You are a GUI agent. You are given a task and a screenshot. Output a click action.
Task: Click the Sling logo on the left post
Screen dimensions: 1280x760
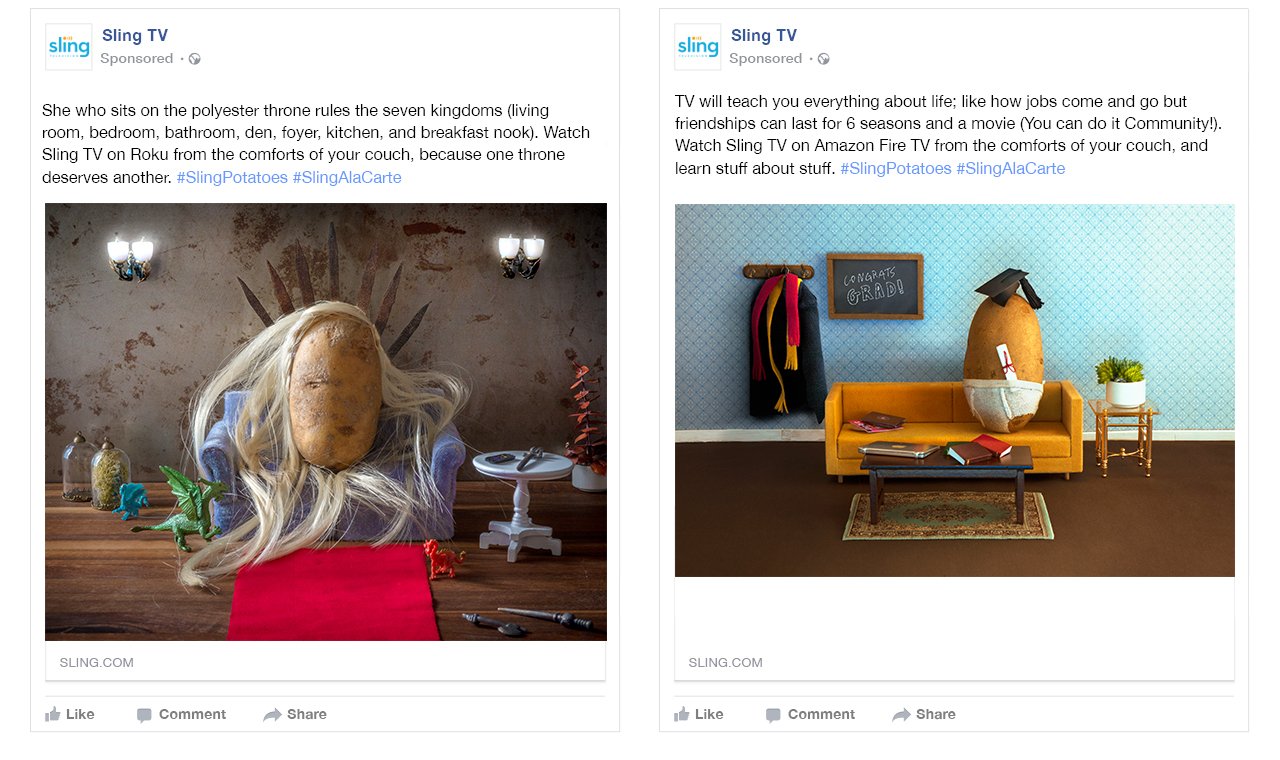coord(69,47)
